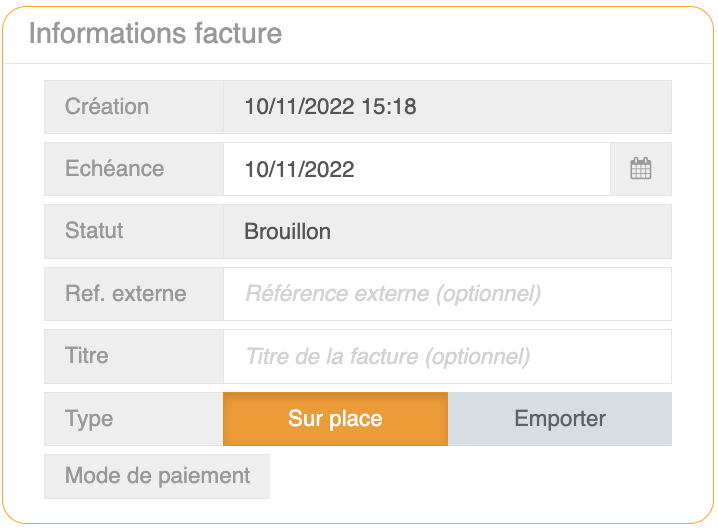Select the 'Sur place' invoice type
This screenshot has height=532, width=718.
pyautogui.click(x=335, y=418)
